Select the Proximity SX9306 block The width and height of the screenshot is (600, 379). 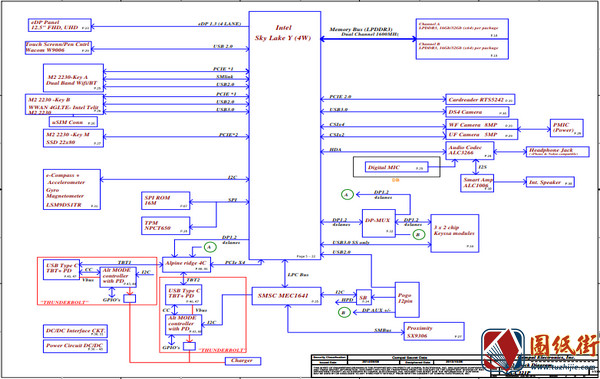coord(434,332)
